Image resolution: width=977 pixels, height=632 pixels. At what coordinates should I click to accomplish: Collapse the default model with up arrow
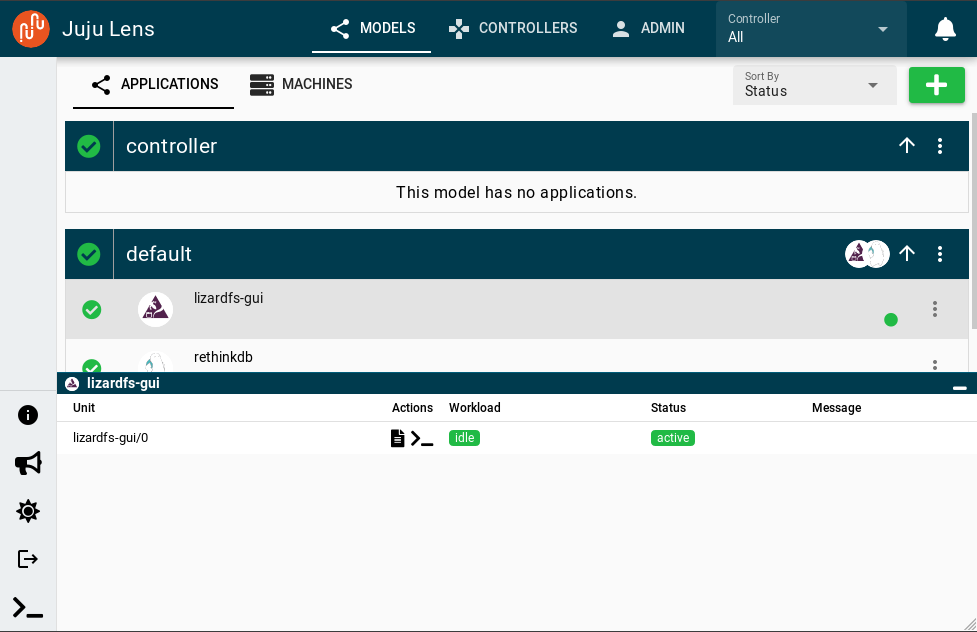(907, 254)
